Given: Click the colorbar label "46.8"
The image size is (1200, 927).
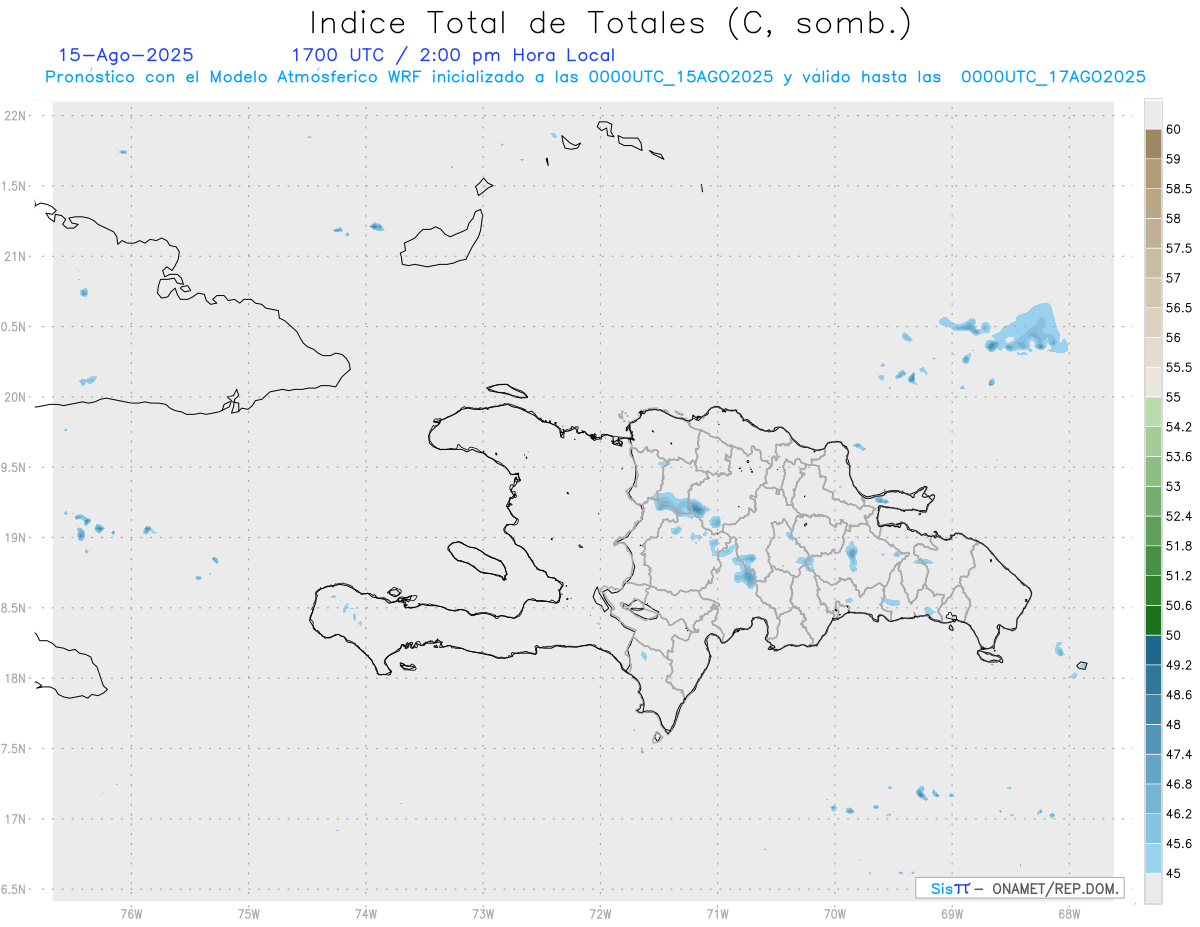Looking at the screenshot, I should coord(1178,784).
